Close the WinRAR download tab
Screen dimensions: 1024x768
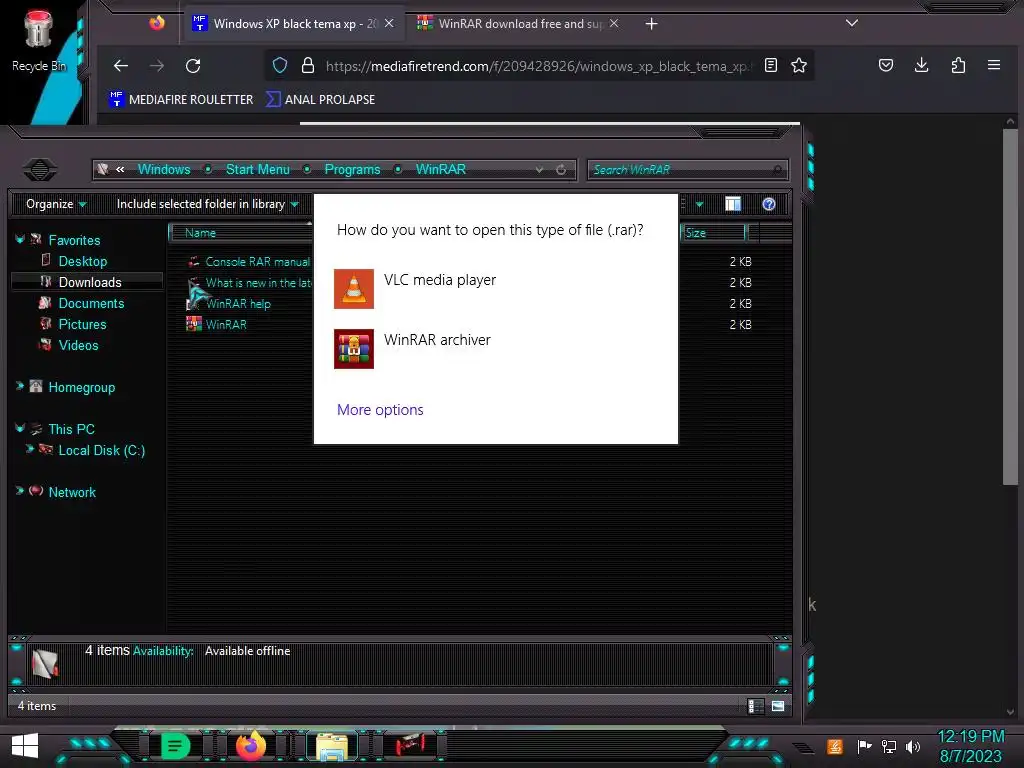click(x=614, y=24)
